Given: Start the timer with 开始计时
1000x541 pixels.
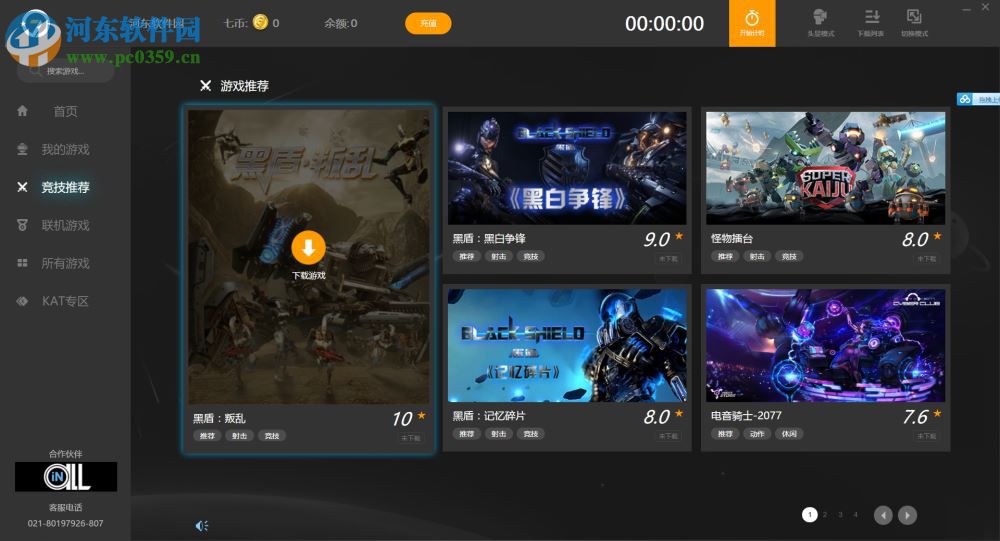Looking at the screenshot, I should point(752,23).
